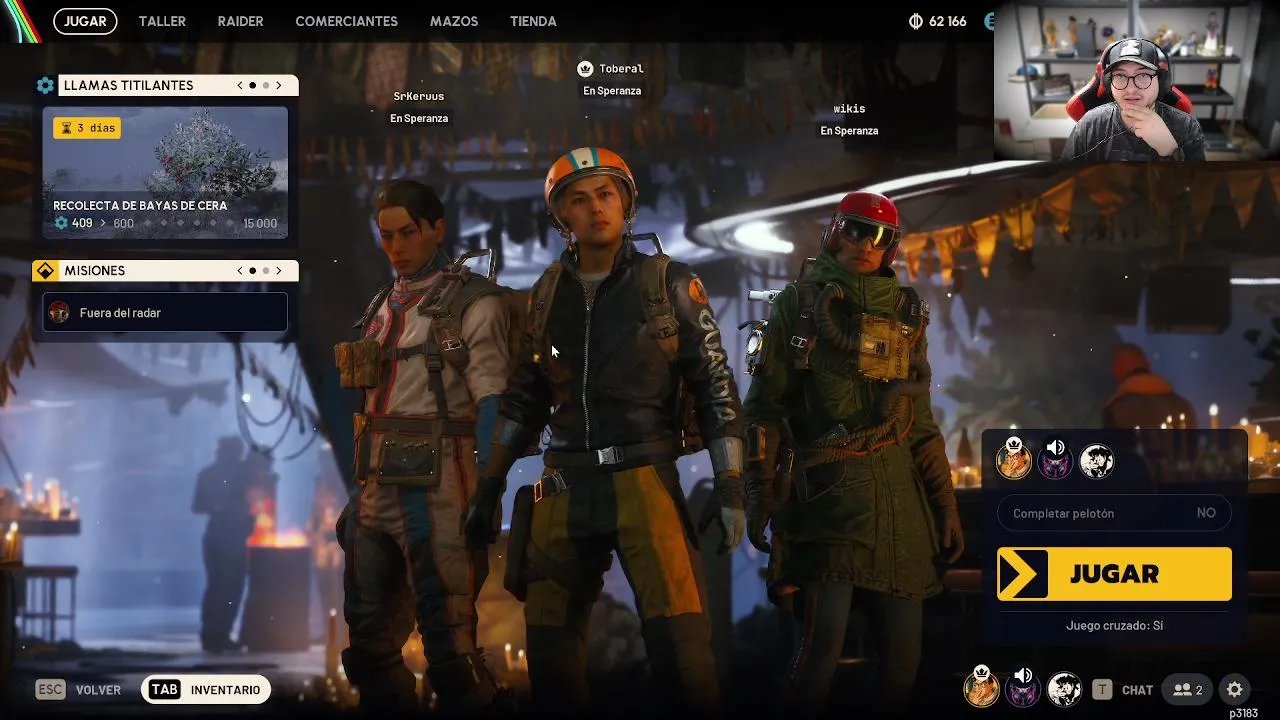
Task: Select first page dot of Misiones
Action: tap(253, 271)
